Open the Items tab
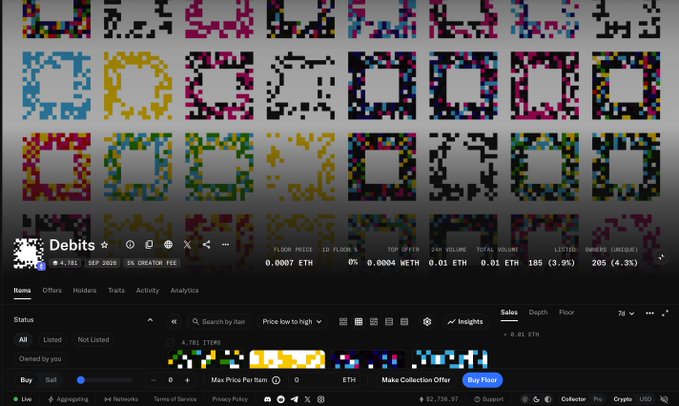The width and height of the screenshot is (679, 406). click(x=22, y=290)
